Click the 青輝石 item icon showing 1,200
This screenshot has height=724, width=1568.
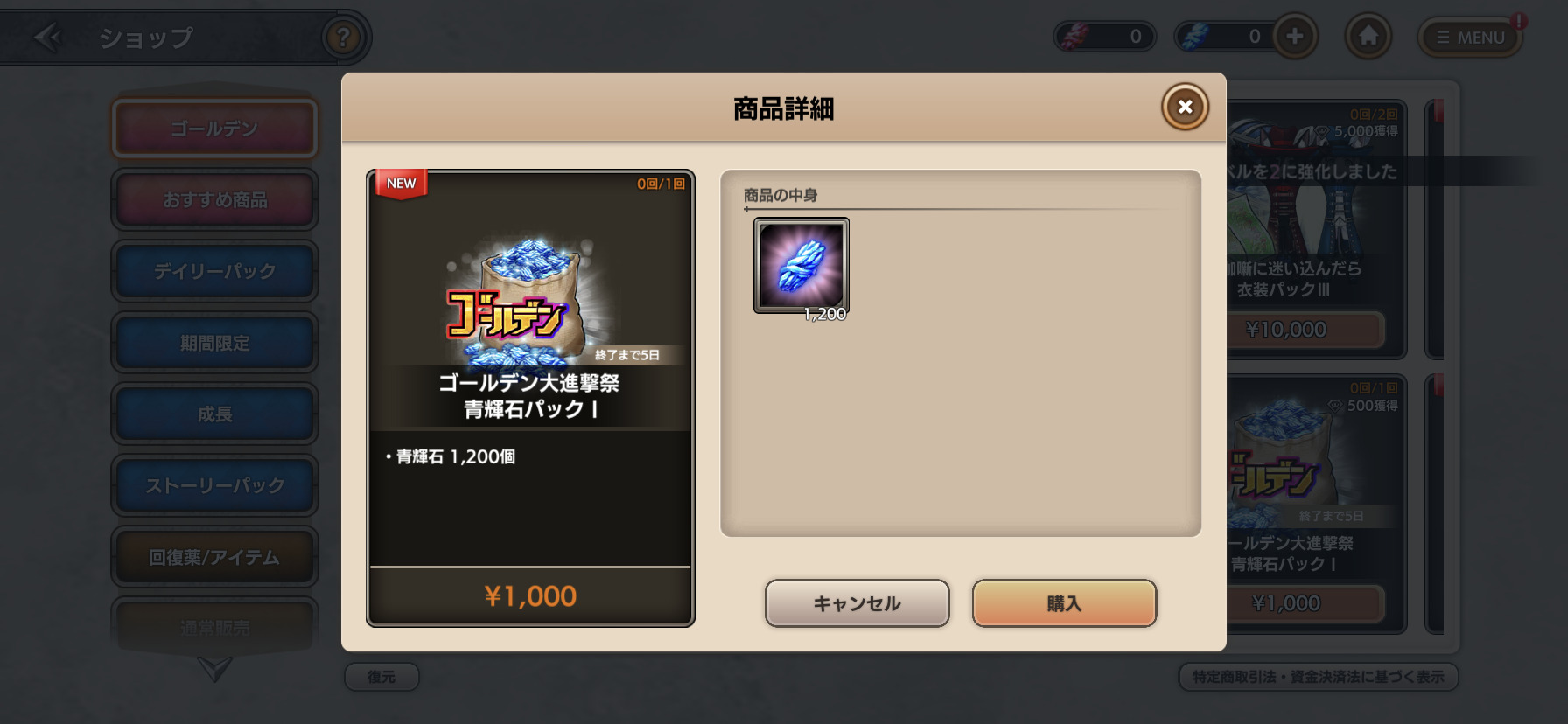point(801,266)
